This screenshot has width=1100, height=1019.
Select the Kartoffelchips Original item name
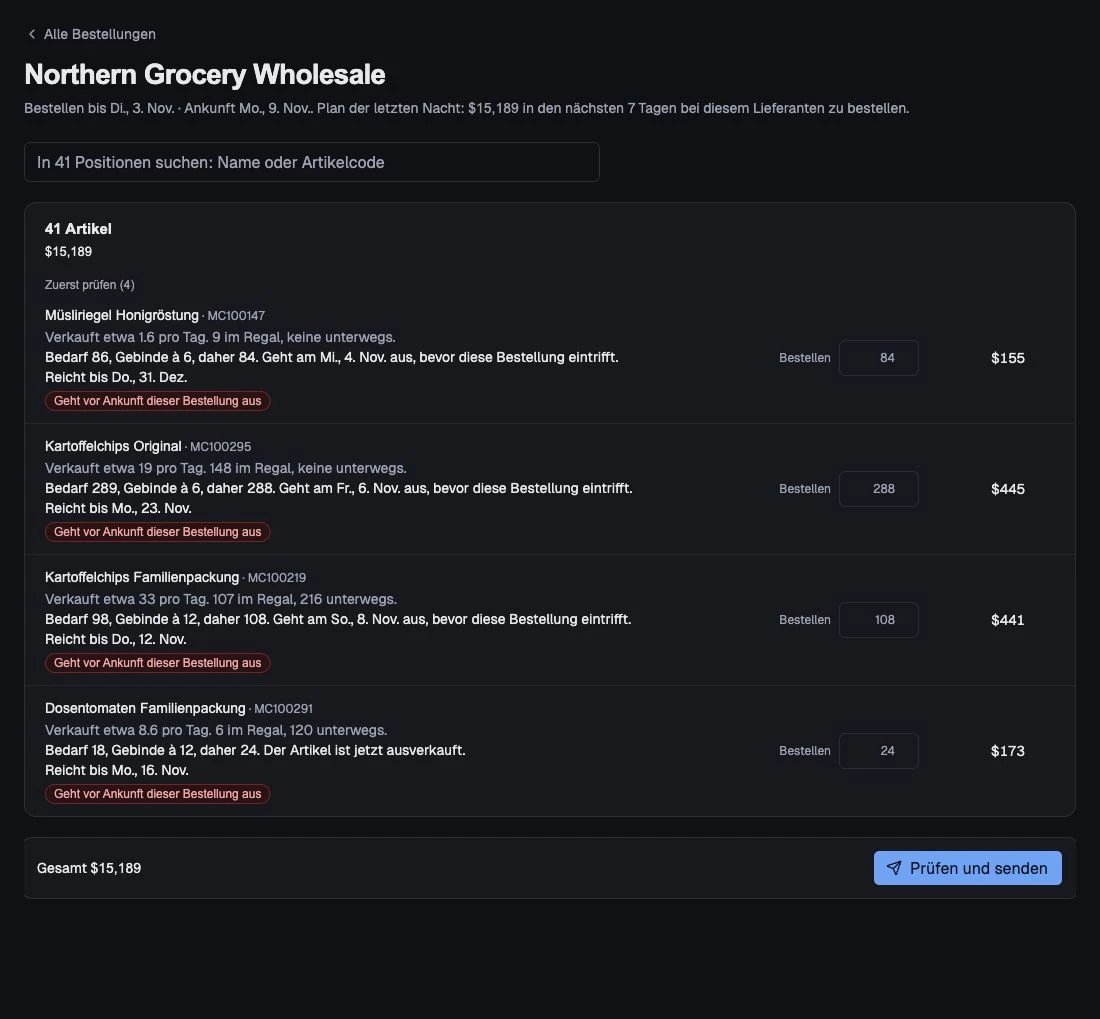(113, 446)
